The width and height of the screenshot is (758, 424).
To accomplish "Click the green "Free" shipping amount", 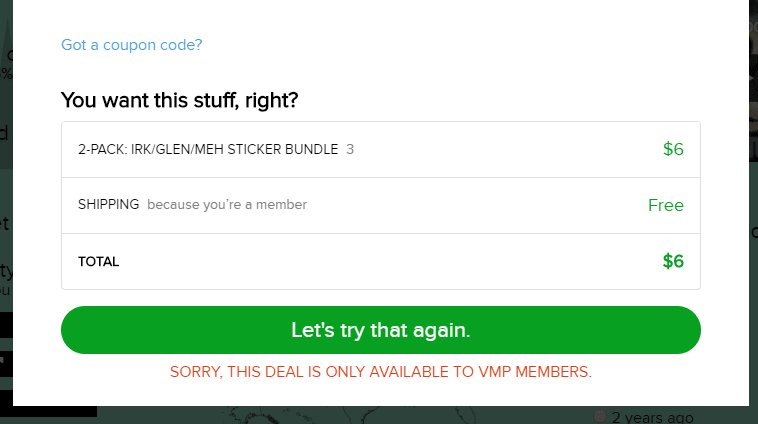I will point(665,205).
